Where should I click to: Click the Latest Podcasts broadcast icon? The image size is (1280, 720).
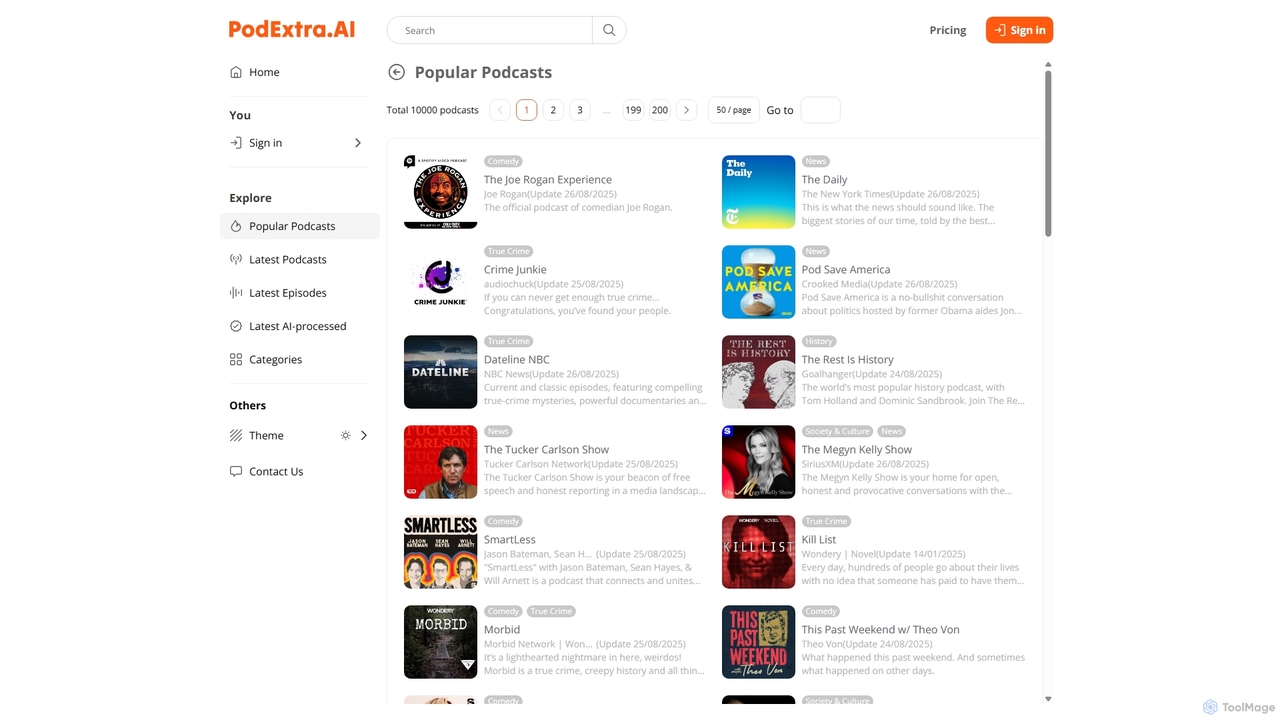(x=236, y=259)
